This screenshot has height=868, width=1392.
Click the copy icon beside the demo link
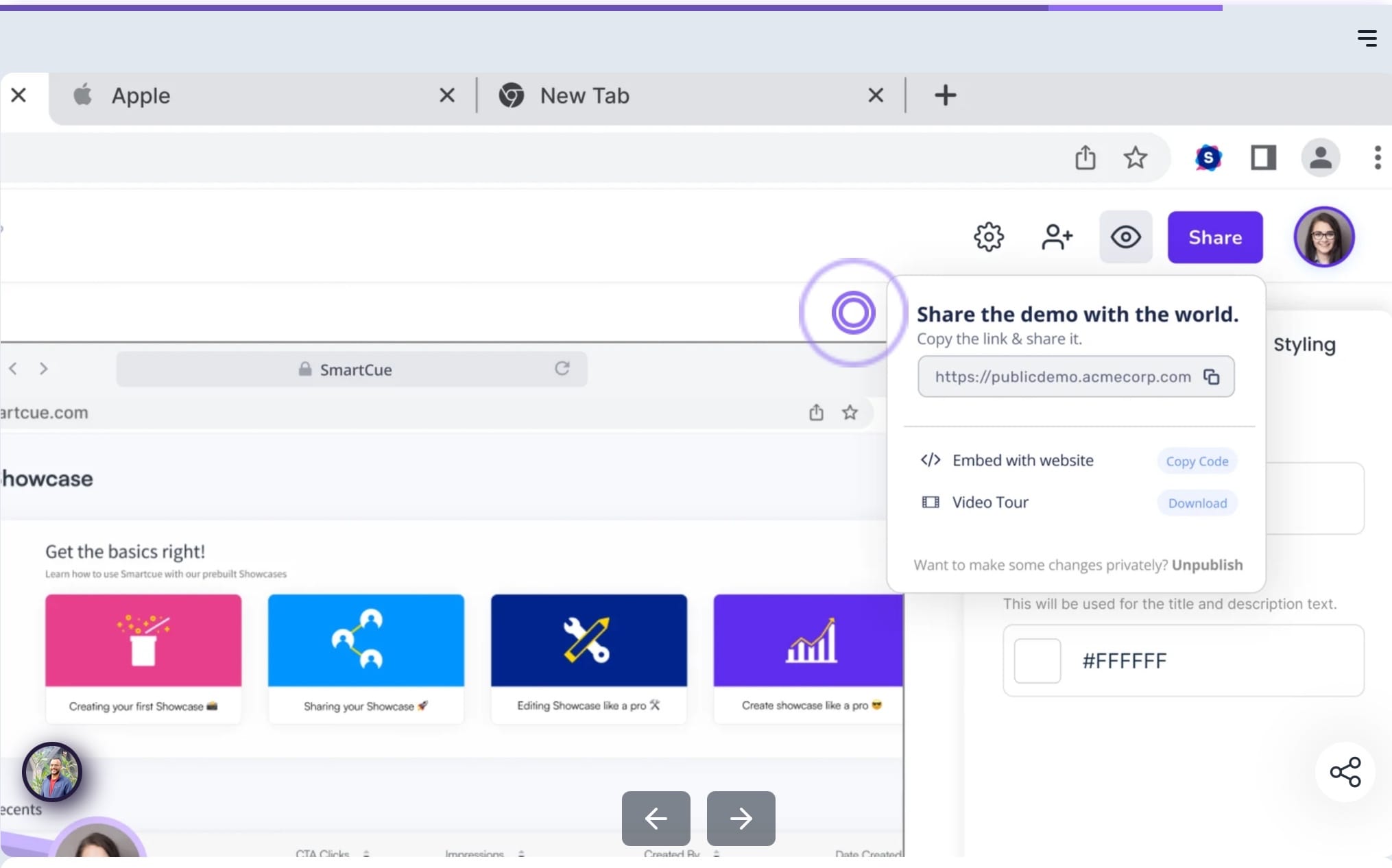(x=1212, y=376)
